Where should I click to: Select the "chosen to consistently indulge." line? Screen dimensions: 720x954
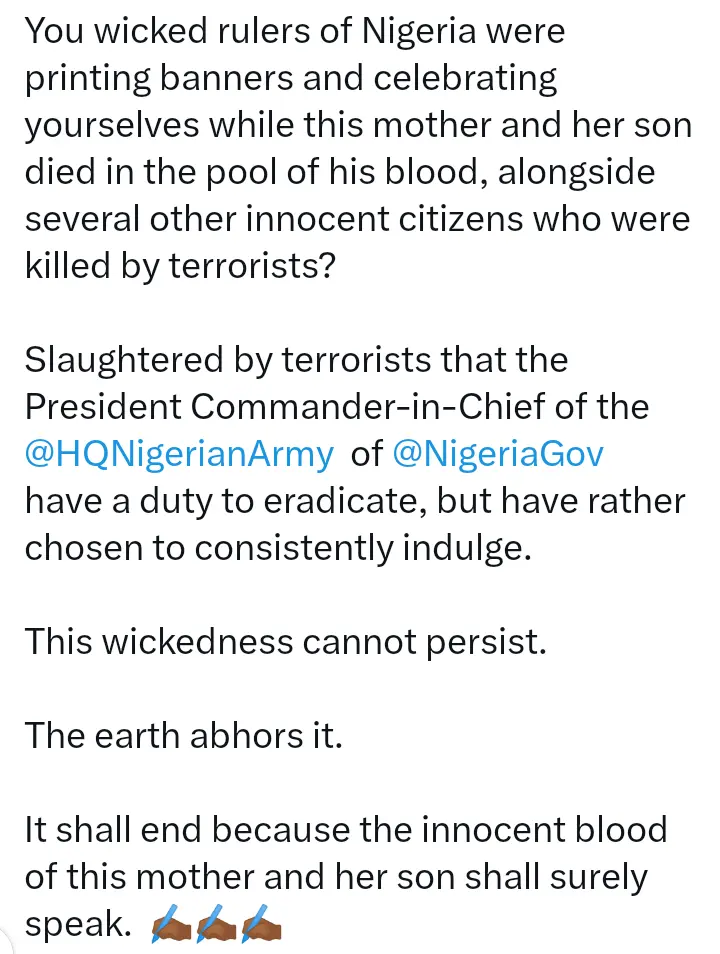(x=277, y=547)
